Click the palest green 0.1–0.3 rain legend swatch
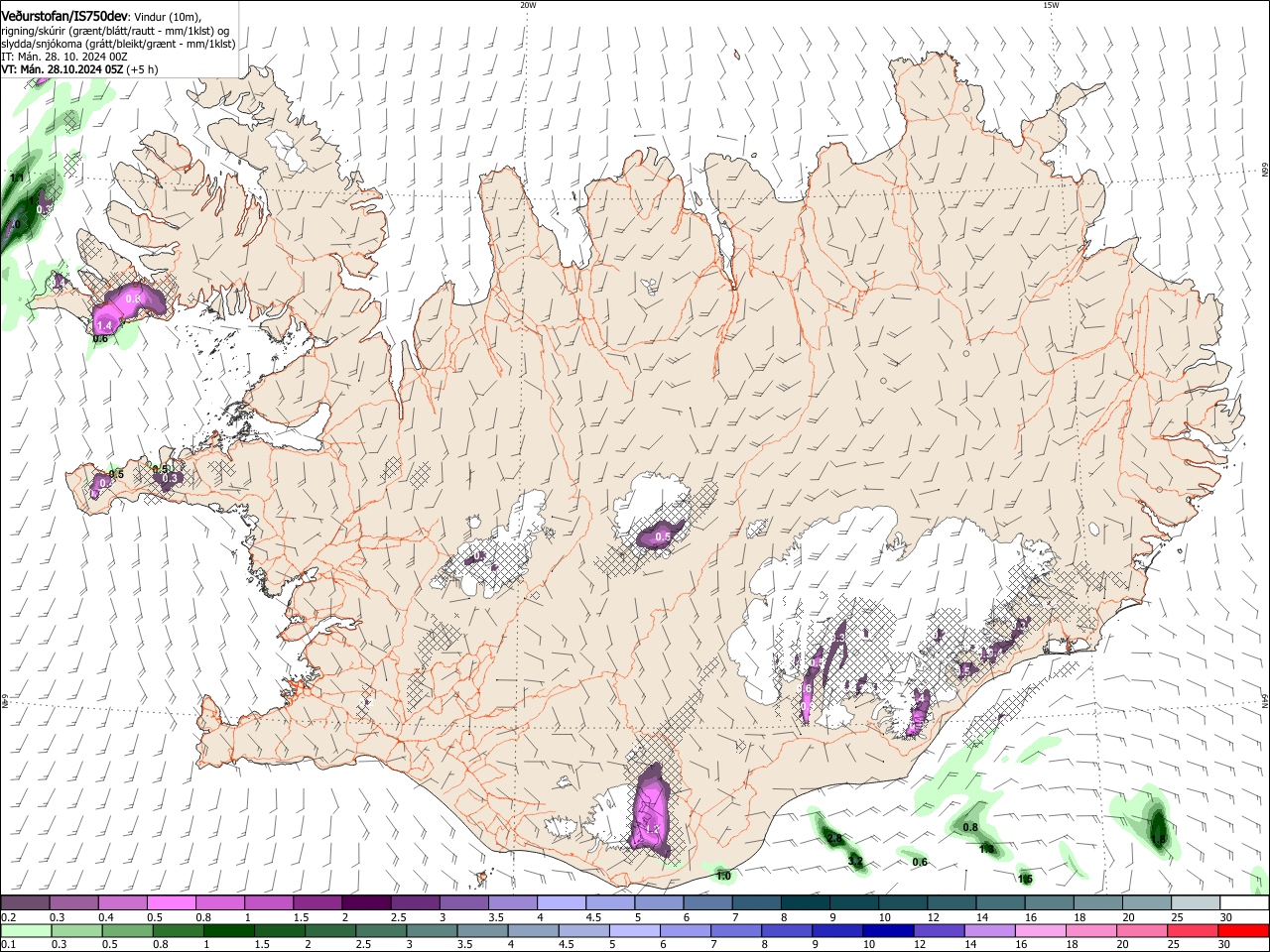 [27, 930]
